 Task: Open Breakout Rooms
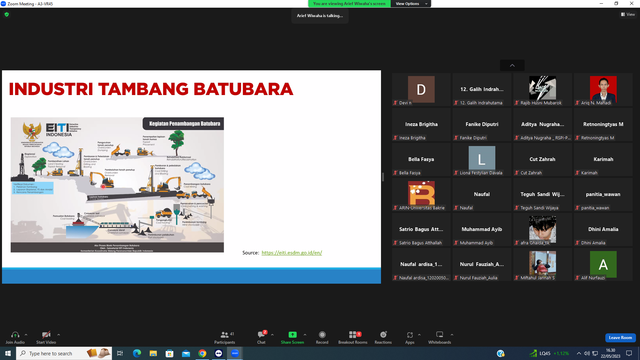coord(353,337)
